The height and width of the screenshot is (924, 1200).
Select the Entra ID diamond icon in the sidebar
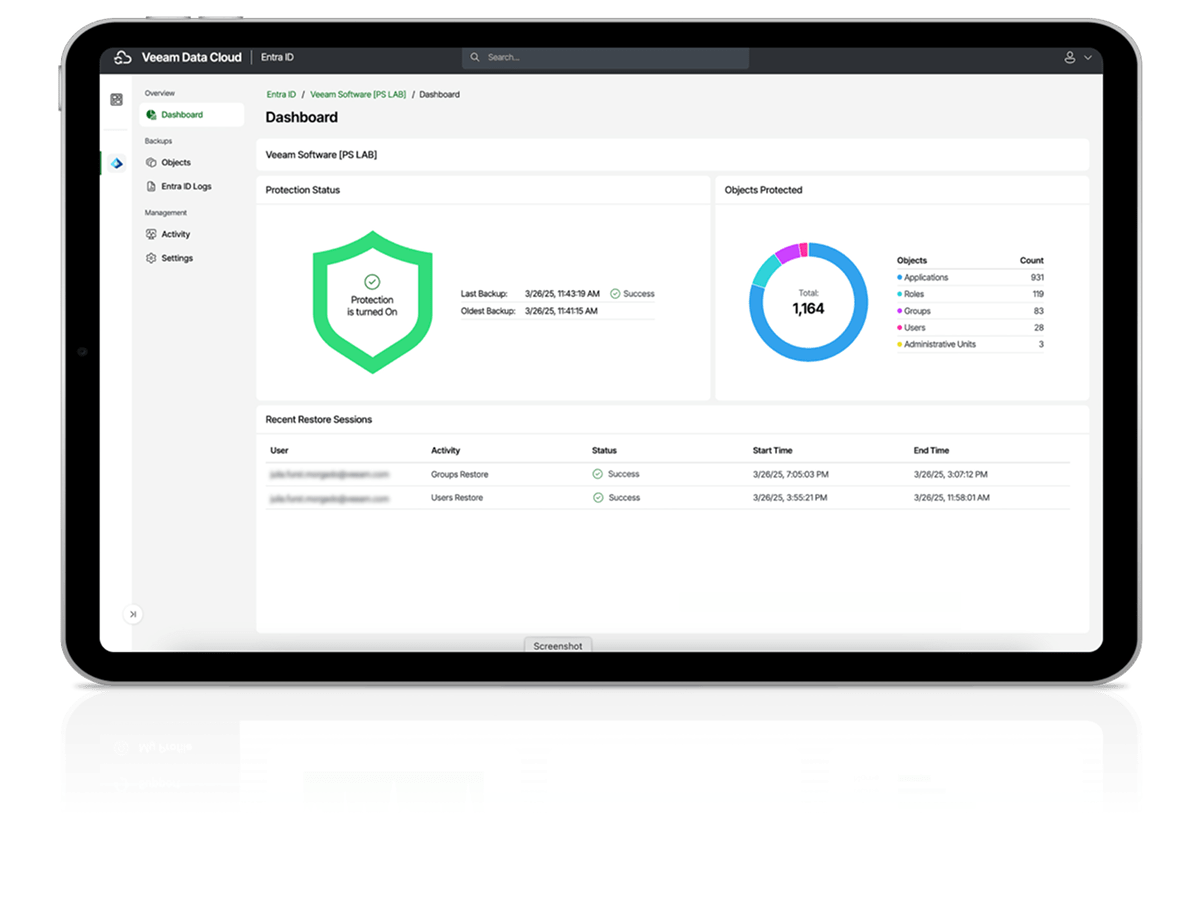pyautogui.click(x=115, y=164)
